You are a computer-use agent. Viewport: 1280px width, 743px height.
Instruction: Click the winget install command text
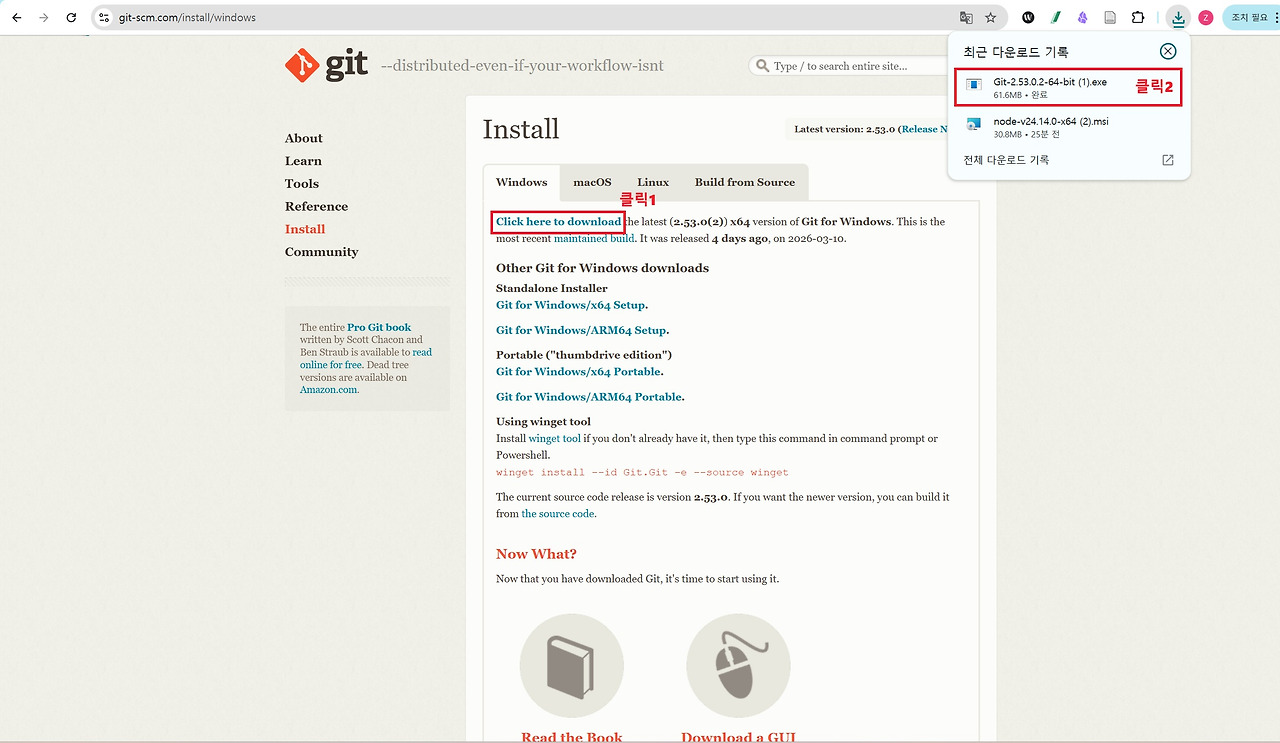point(642,472)
